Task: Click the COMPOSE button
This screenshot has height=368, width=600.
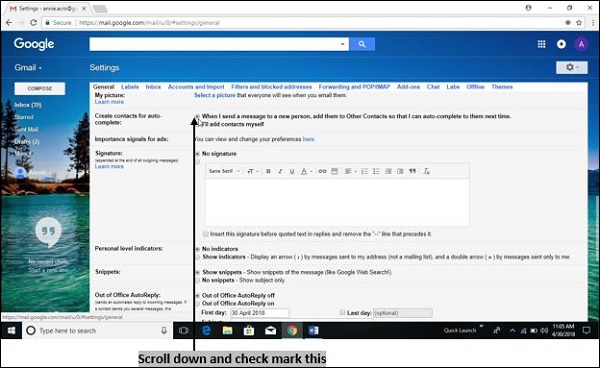Action: point(40,88)
